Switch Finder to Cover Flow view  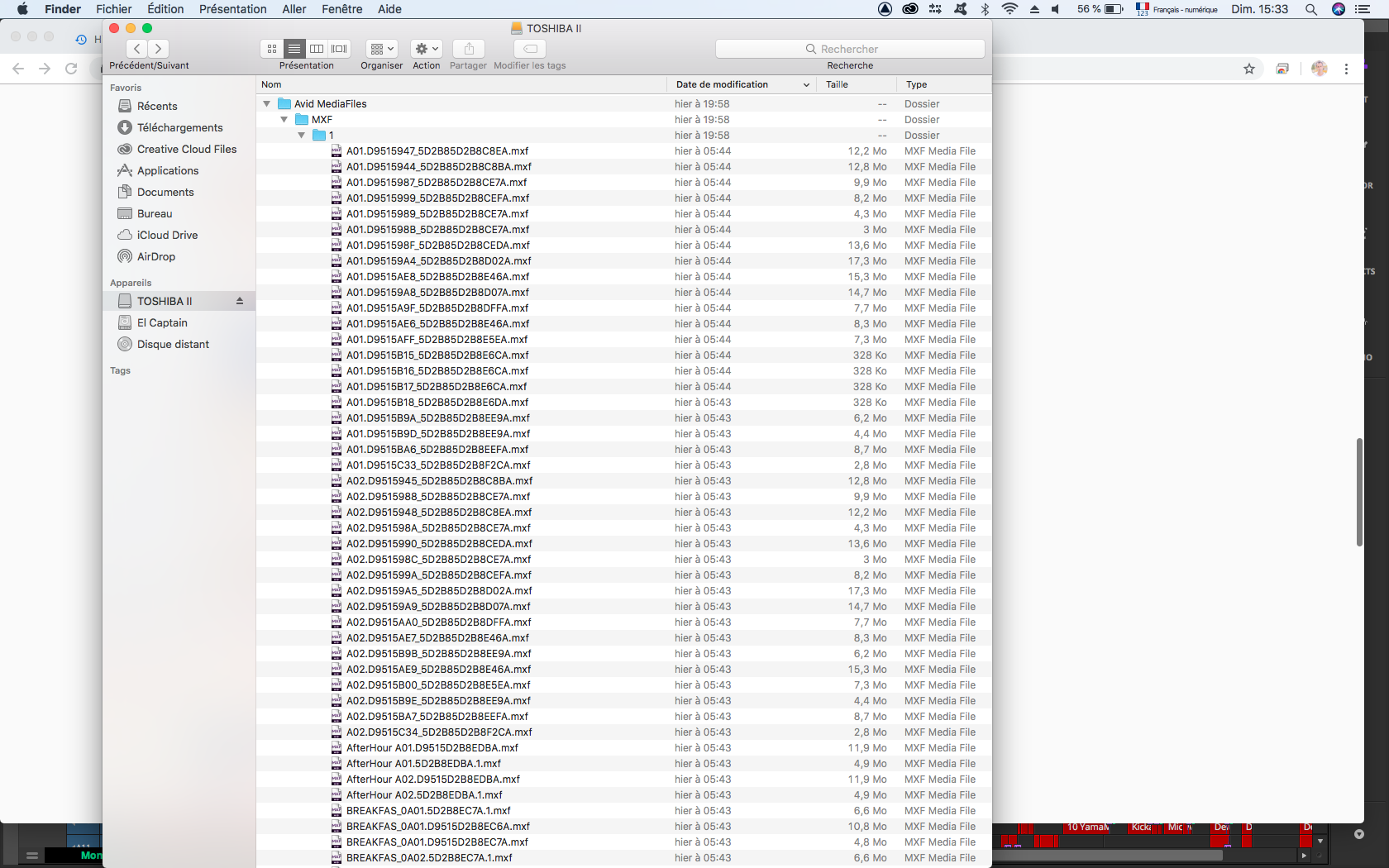tap(339, 49)
